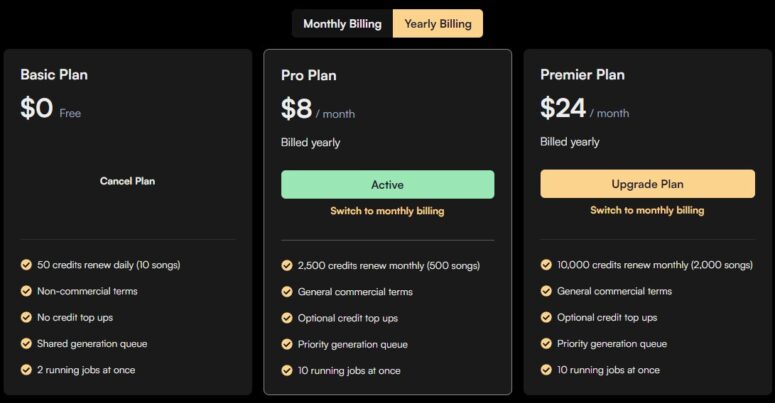Click check icon beside 2,500 credits renew monthly
The image size is (775, 403).
tap(287, 266)
